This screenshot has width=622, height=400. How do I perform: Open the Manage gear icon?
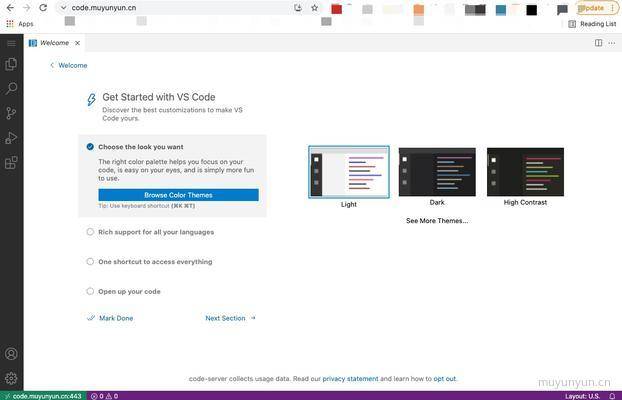[11, 378]
